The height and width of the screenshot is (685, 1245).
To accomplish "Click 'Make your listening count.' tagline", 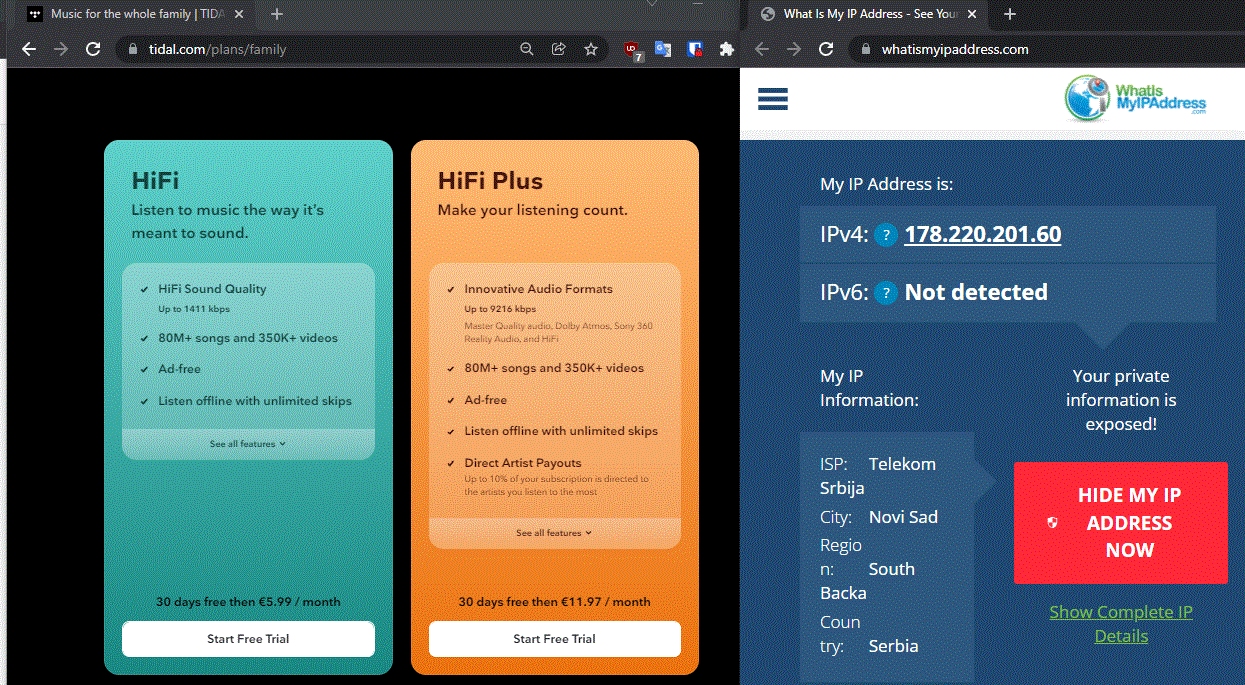I will [532, 211].
